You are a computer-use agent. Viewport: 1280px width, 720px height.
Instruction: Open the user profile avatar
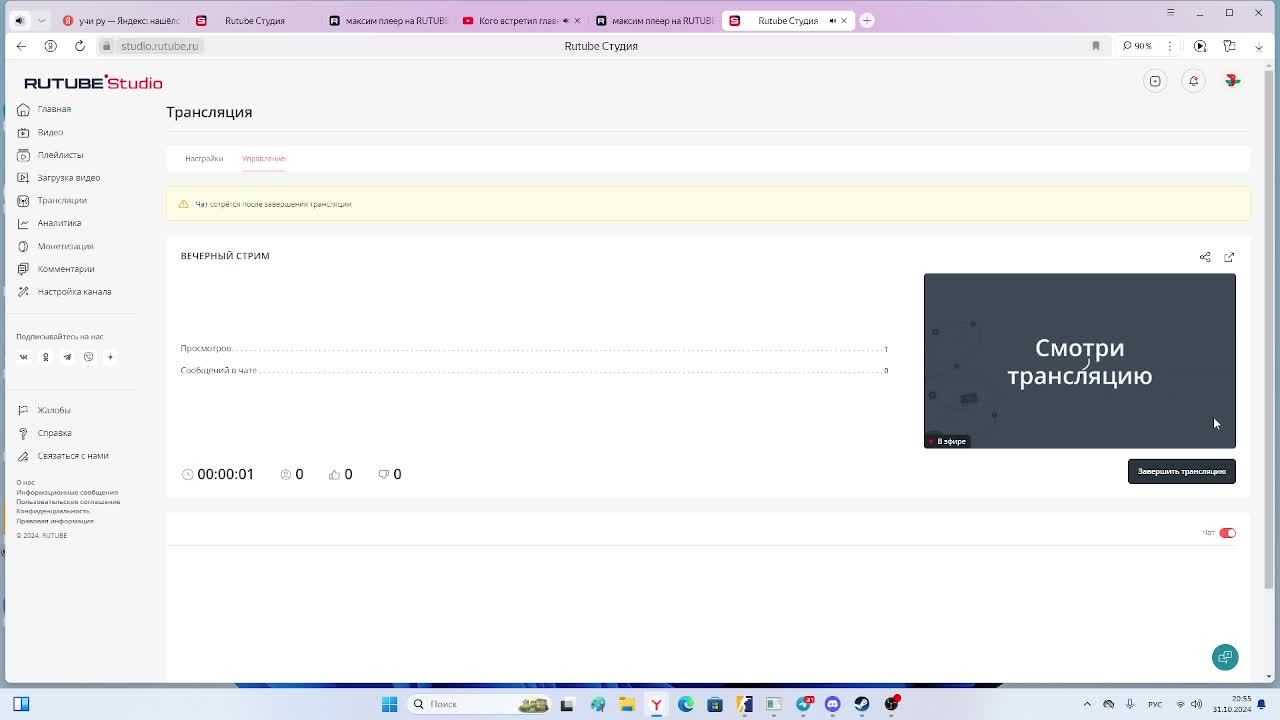[1232, 81]
